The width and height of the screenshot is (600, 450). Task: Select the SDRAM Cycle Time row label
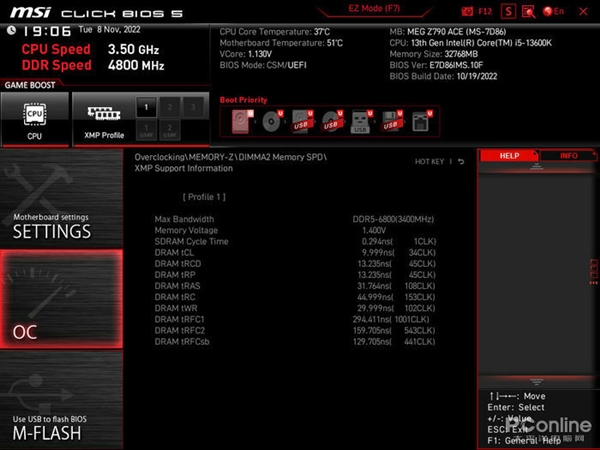tap(191, 241)
